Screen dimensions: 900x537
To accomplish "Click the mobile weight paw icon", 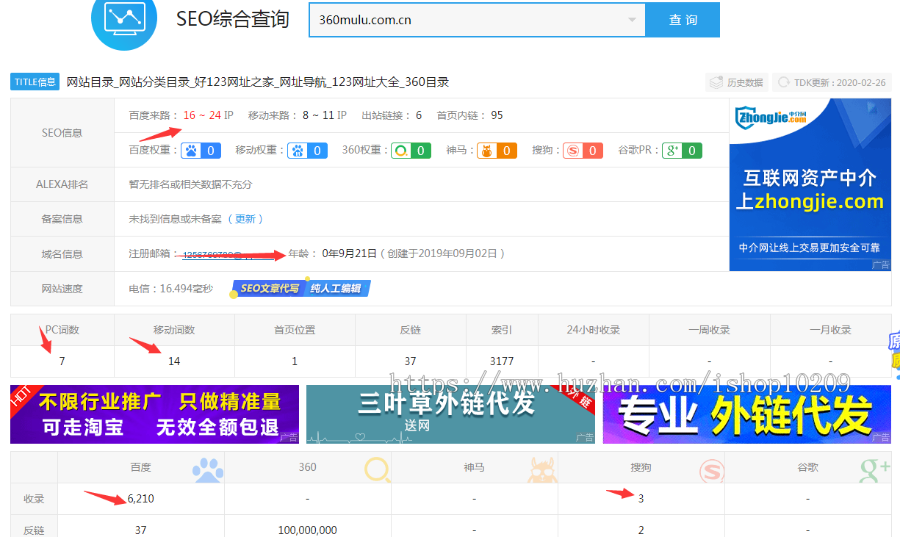I will pos(297,151).
